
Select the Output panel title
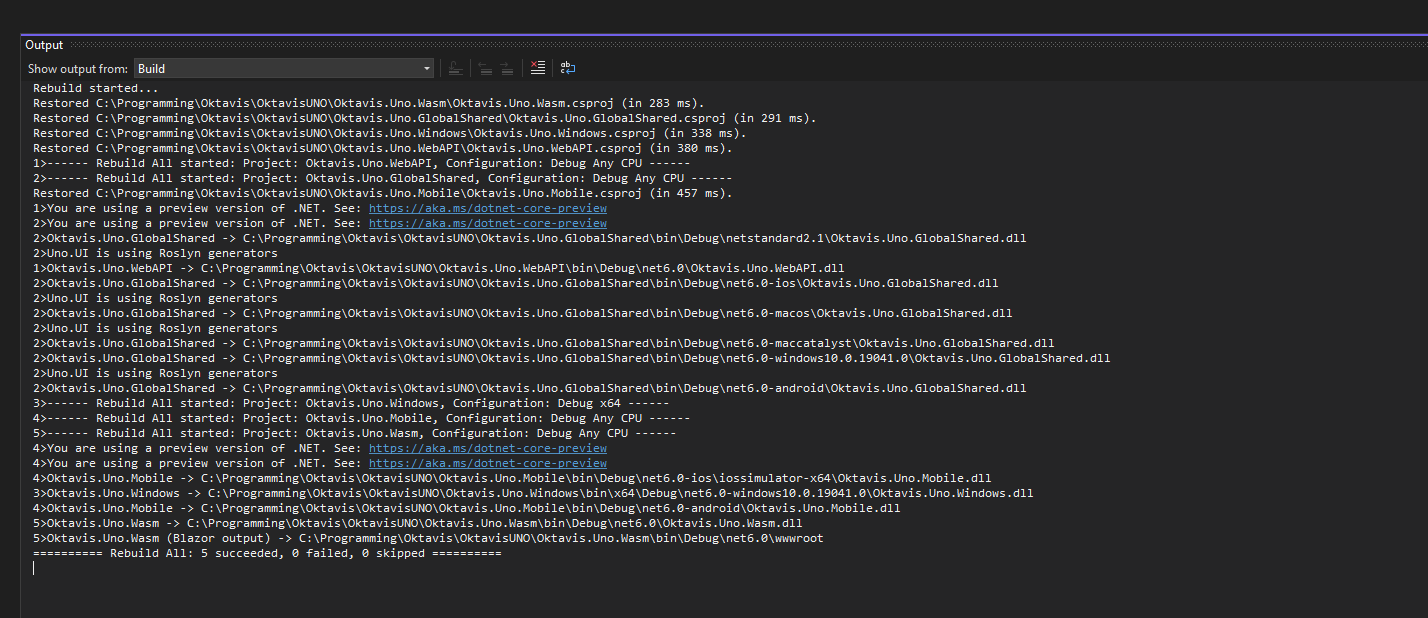(x=42, y=44)
